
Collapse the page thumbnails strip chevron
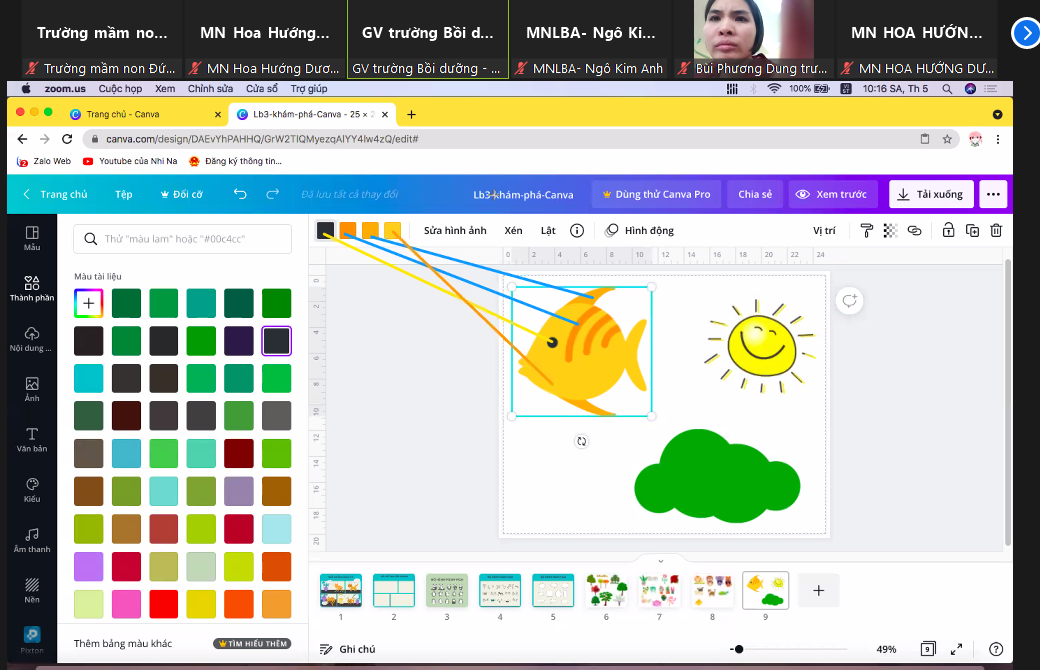(x=660, y=561)
